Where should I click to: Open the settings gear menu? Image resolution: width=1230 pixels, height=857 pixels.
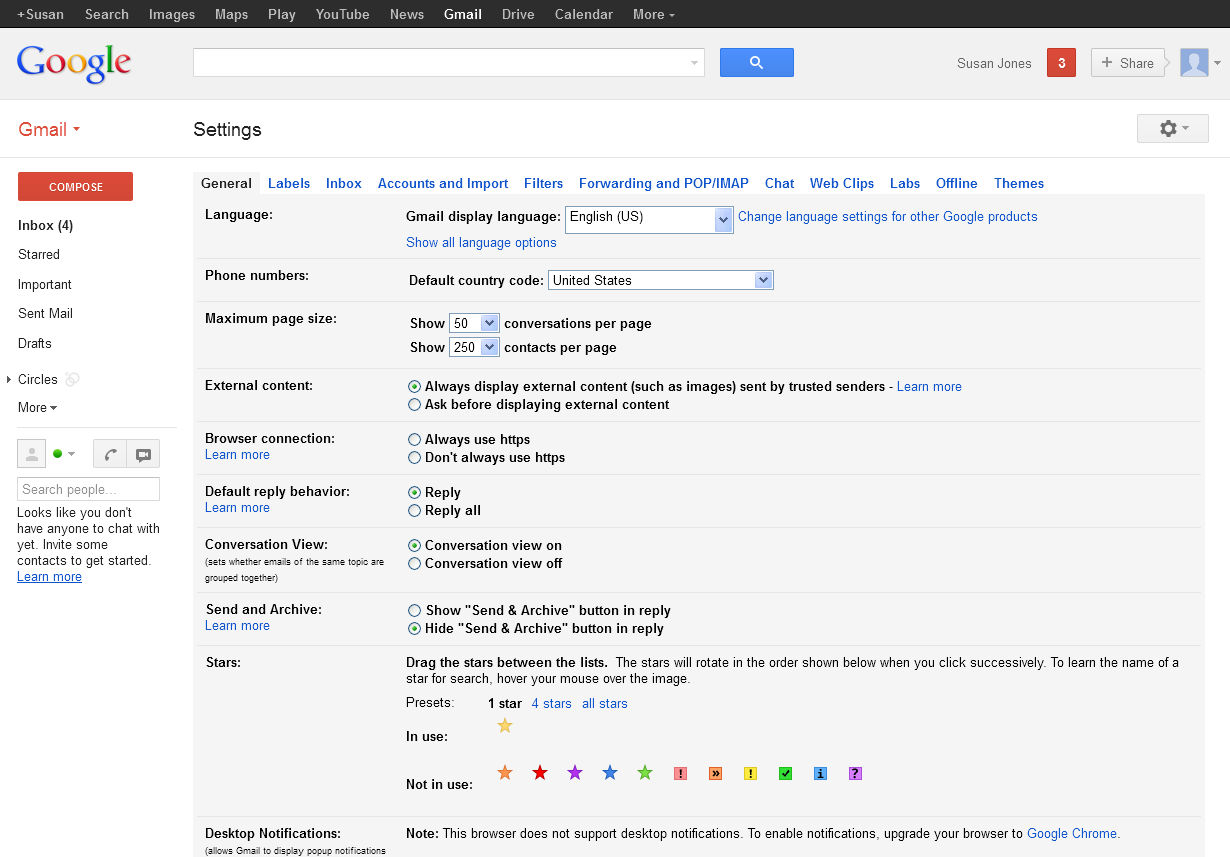point(1172,128)
